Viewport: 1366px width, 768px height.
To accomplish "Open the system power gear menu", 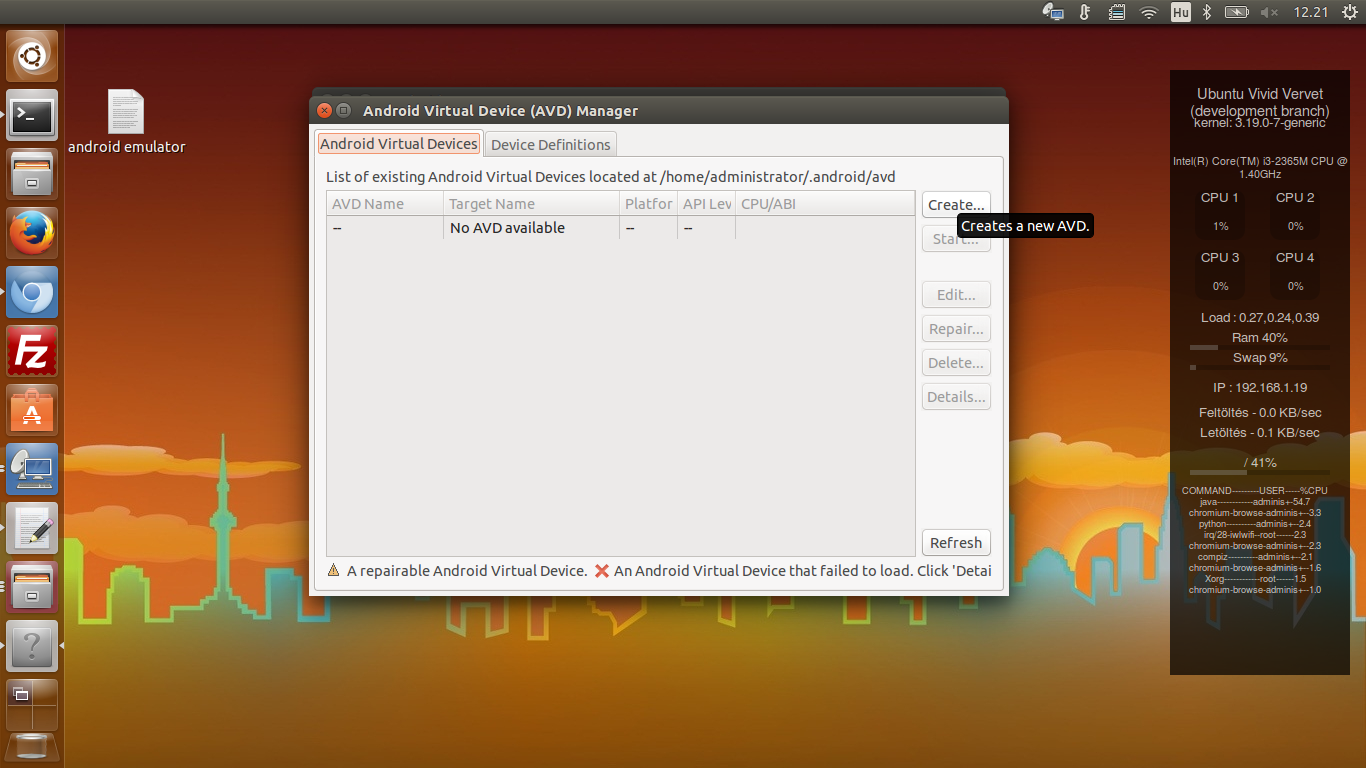I will [1346, 12].
